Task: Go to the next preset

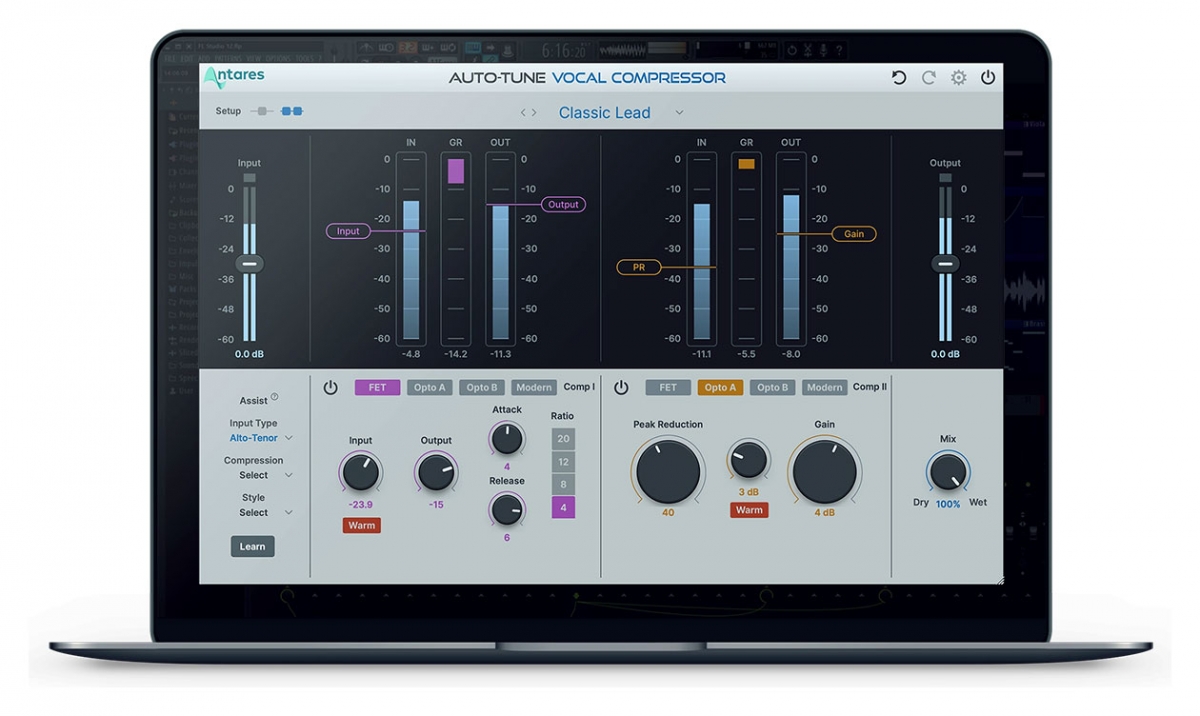Action: [x=534, y=113]
